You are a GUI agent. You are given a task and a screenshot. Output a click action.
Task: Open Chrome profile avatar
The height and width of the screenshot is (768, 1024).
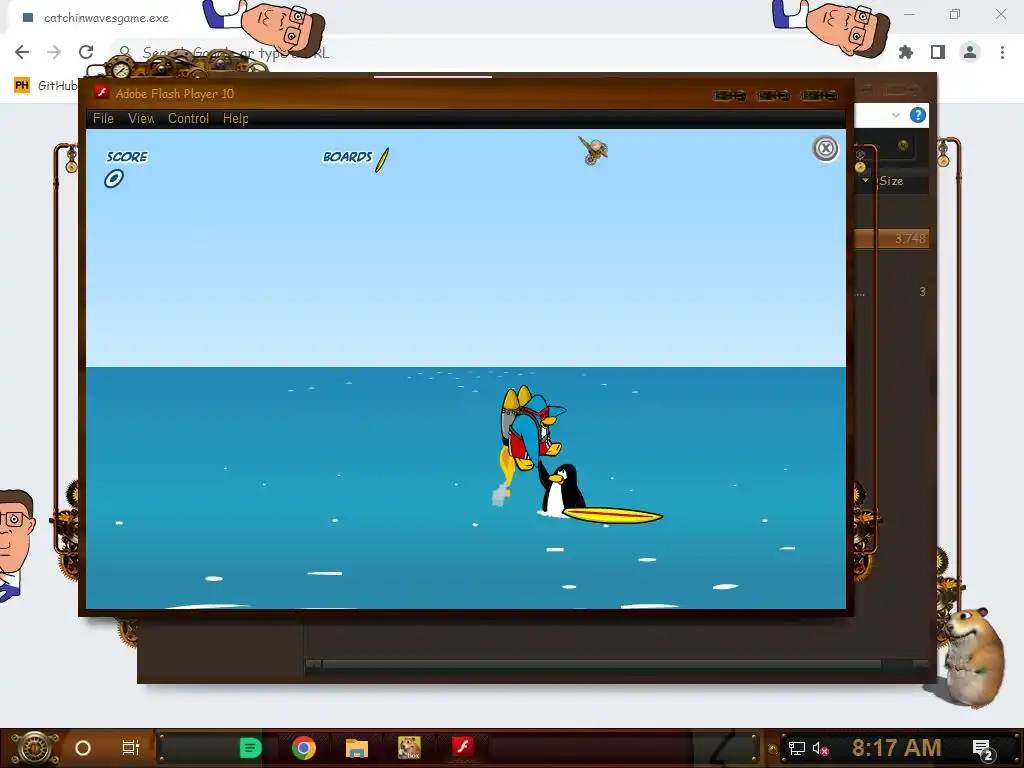tap(970, 52)
